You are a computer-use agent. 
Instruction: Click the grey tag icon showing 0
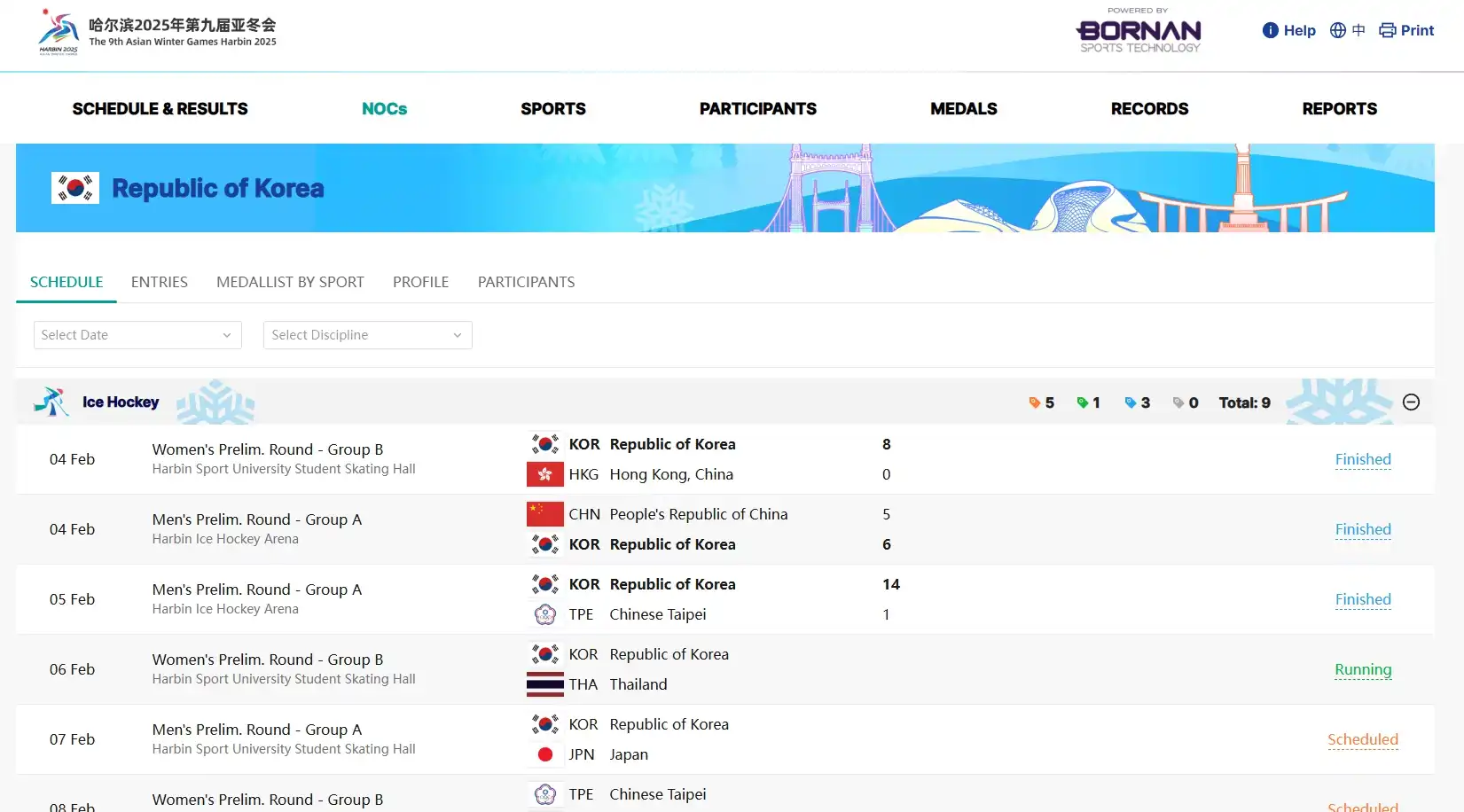pyautogui.click(x=1178, y=402)
